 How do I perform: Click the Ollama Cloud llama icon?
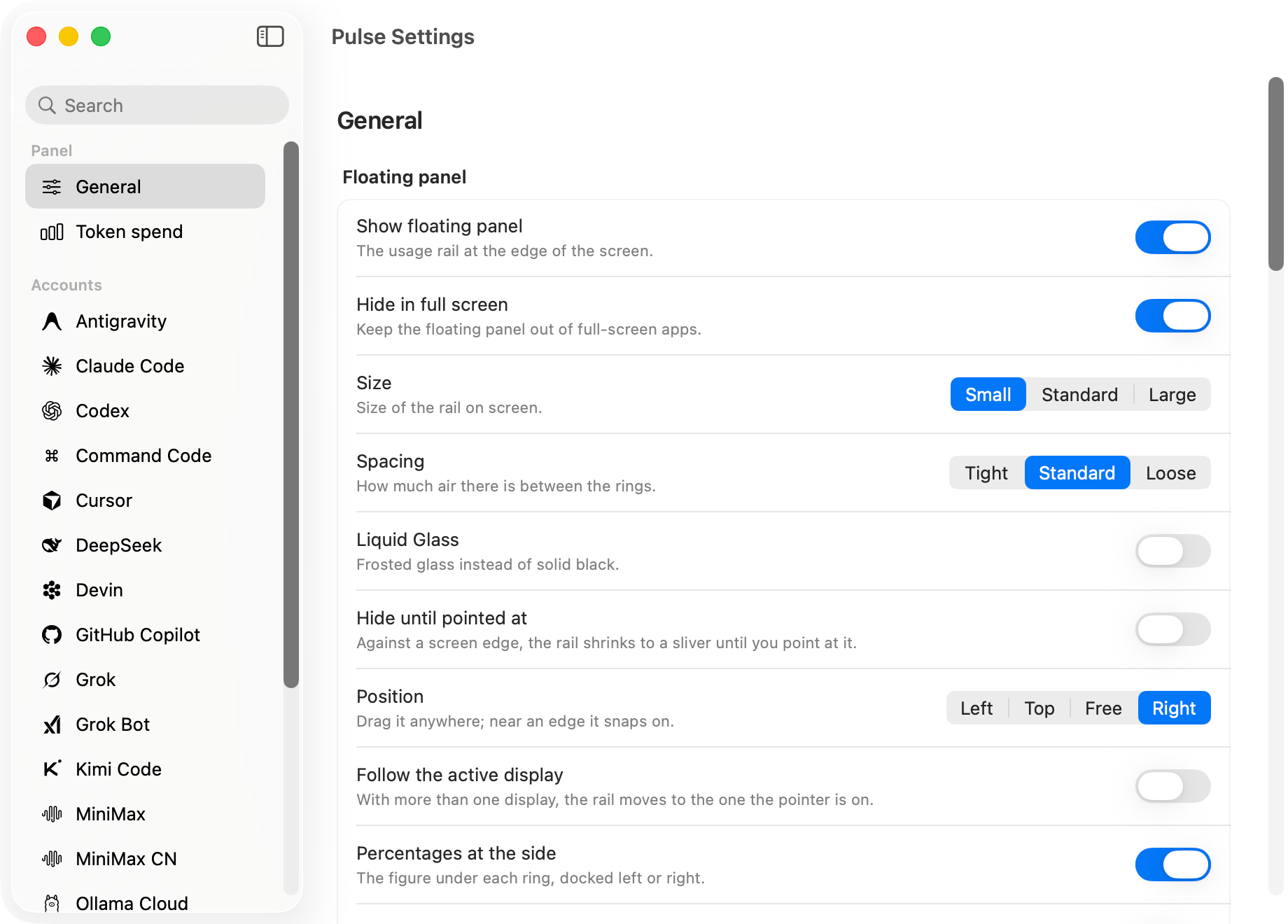tap(52, 904)
